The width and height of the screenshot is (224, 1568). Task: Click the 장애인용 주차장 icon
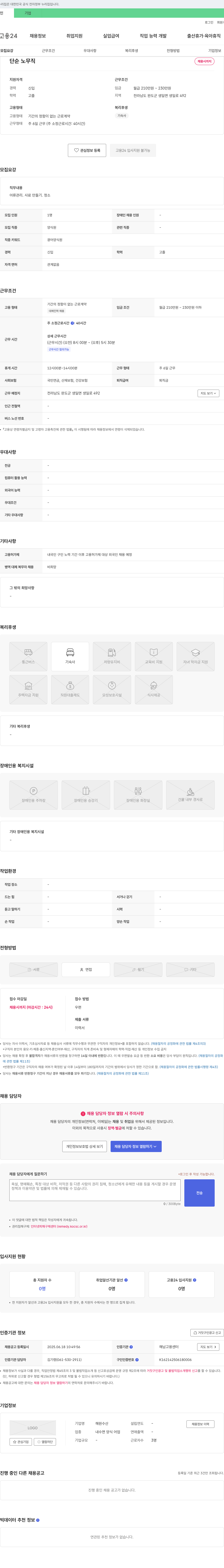click(33, 795)
